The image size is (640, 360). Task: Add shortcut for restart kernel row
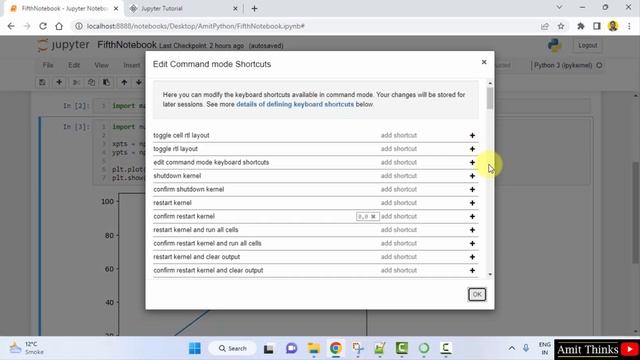(472, 203)
